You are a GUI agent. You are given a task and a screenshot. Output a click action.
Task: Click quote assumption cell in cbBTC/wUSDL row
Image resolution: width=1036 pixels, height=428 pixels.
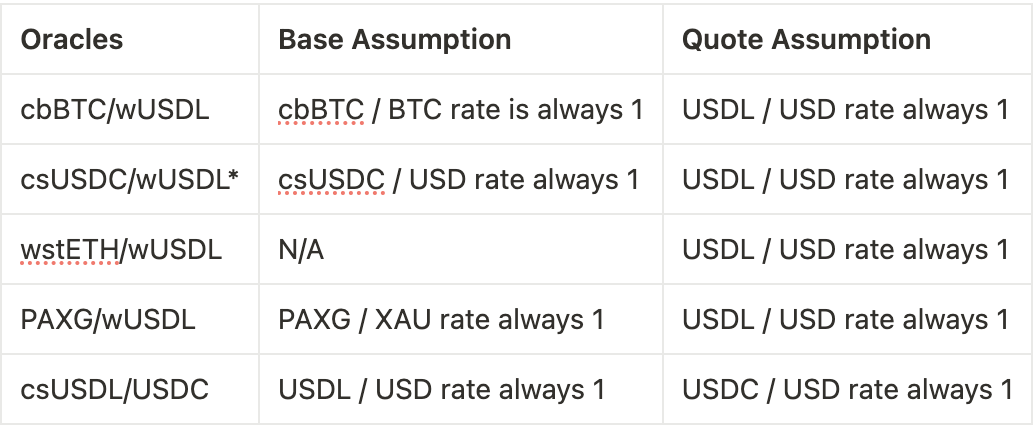(x=846, y=109)
